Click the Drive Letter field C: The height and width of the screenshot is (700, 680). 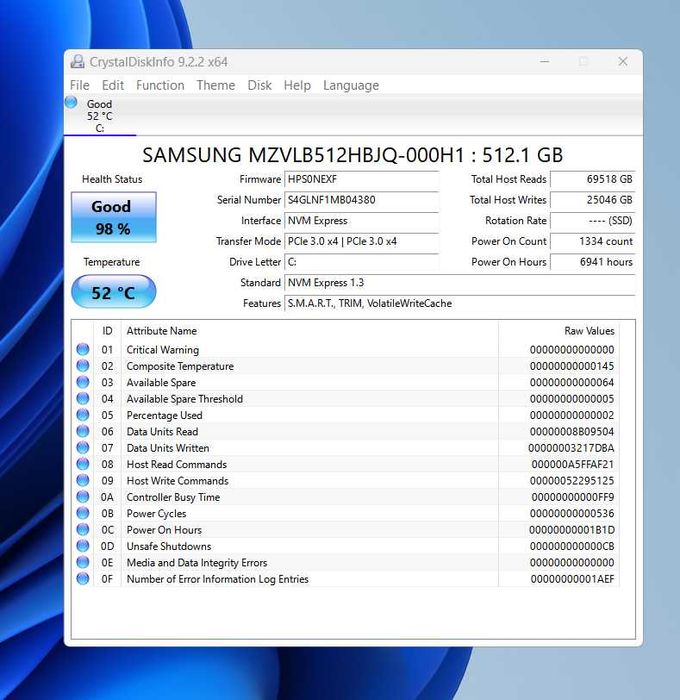[362, 262]
